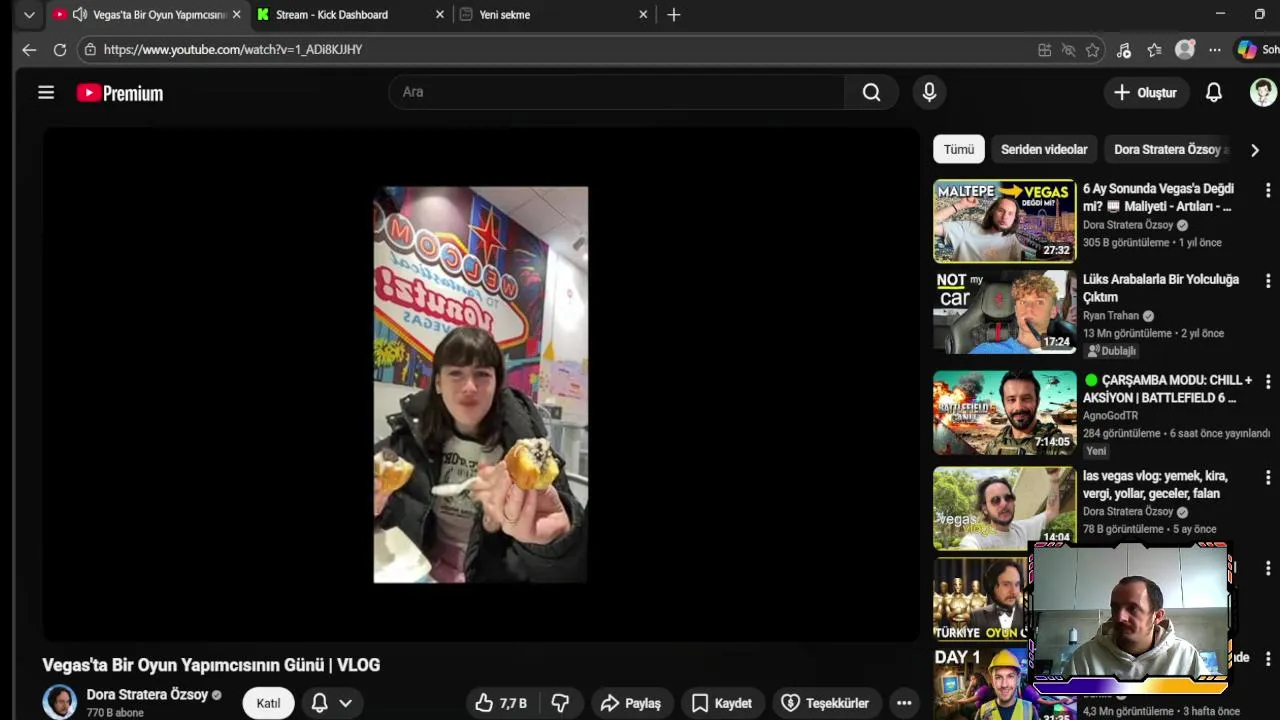Click the Teşekkürler thanks button
The height and width of the screenshot is (720, 1280).
coord(825,703)
